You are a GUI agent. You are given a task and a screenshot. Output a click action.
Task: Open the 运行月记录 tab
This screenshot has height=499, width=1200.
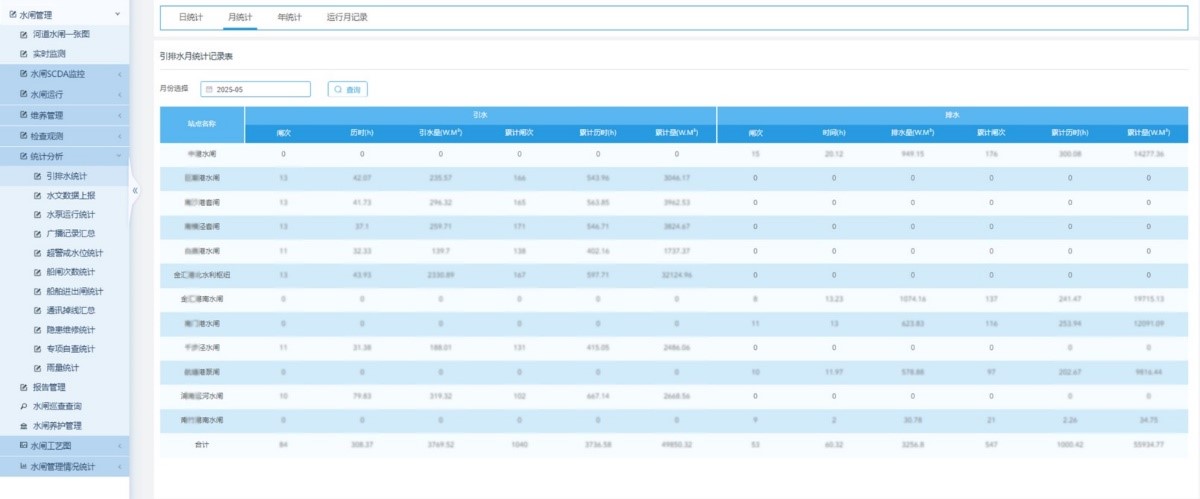coord(347,17)
